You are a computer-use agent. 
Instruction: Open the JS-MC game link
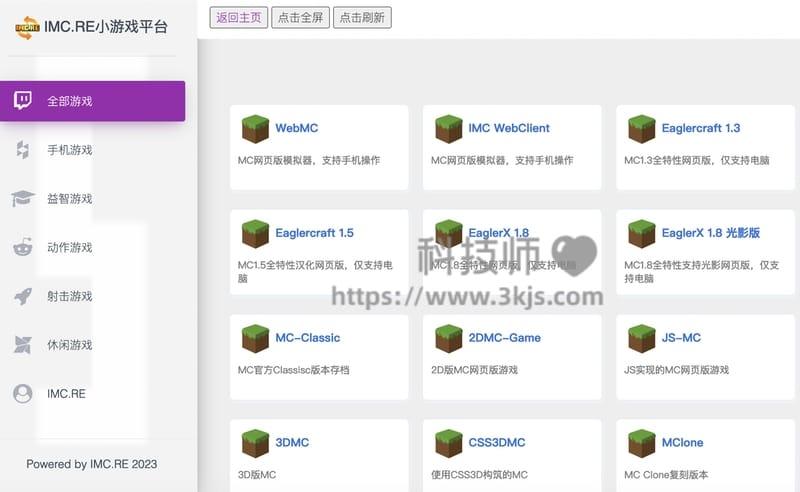click(x=681, y=338)
